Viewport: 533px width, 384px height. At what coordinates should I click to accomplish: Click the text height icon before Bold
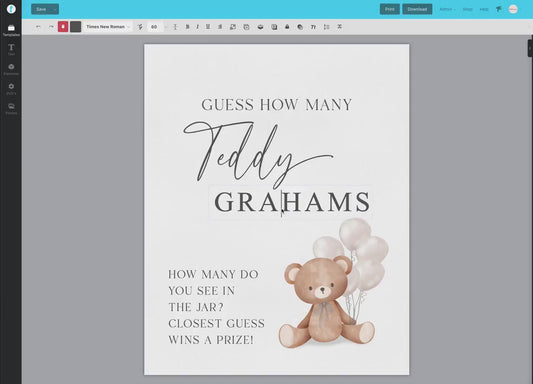175,27
